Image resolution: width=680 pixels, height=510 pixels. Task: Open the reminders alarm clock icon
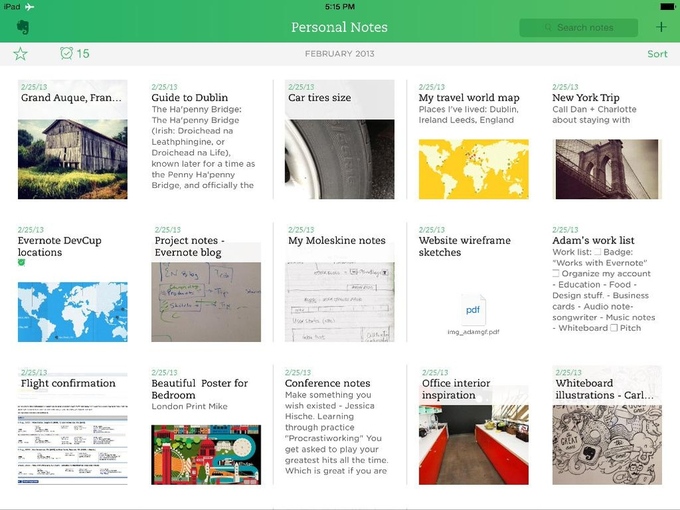[67, 53]
